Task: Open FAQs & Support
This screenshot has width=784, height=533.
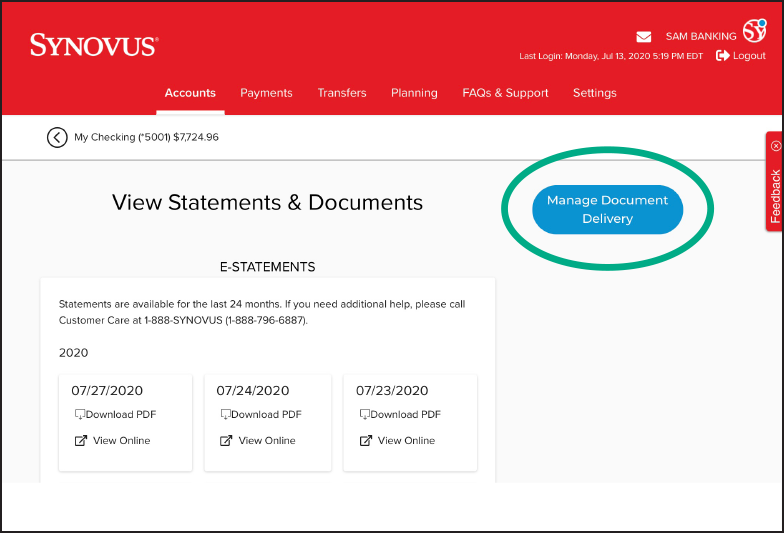Action: 505,93
